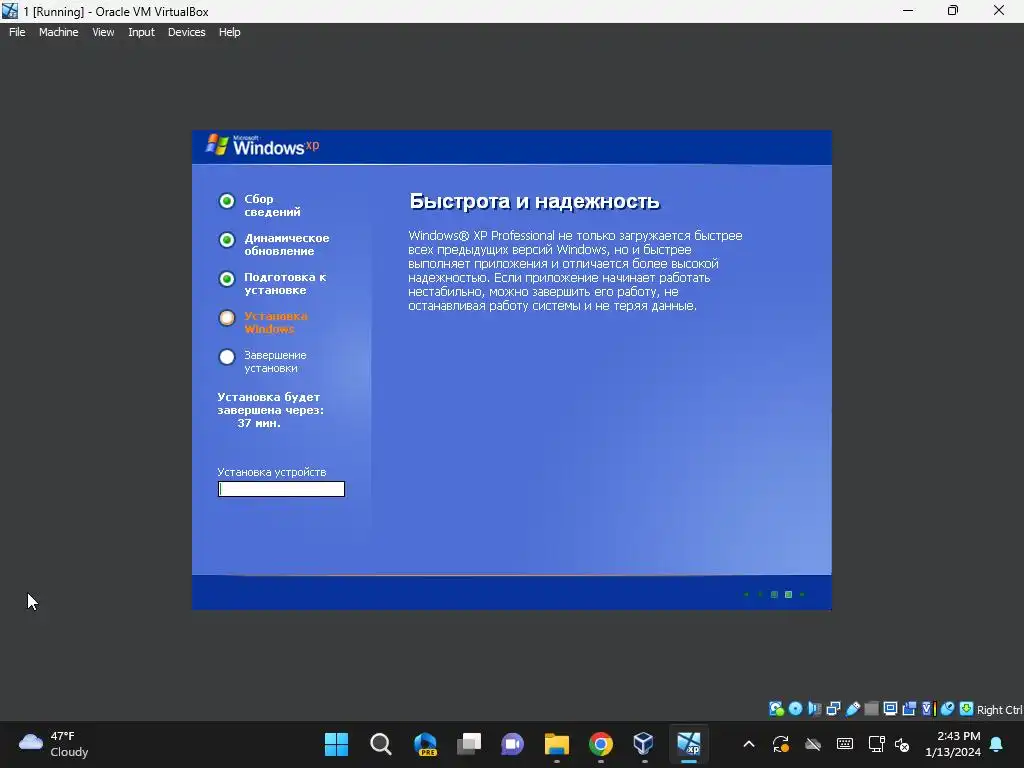Click the 'Установка устройств' label
This screenshot has height=768, width=1024.
click(272, 472)
